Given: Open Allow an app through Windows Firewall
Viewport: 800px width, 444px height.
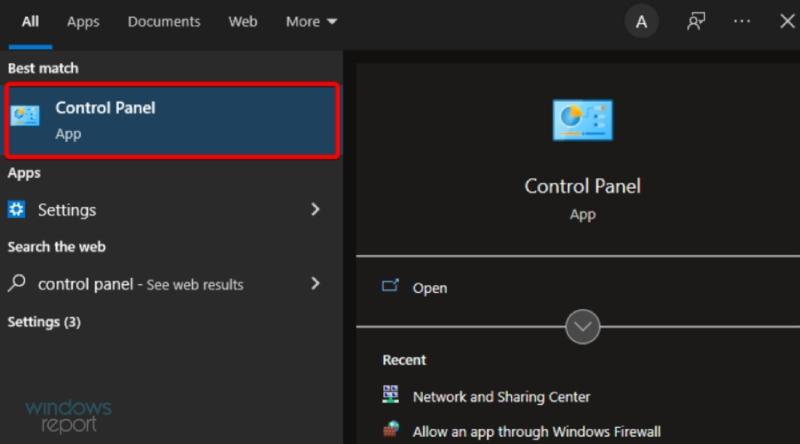Looking at the screenshot, I should [537, 432].
